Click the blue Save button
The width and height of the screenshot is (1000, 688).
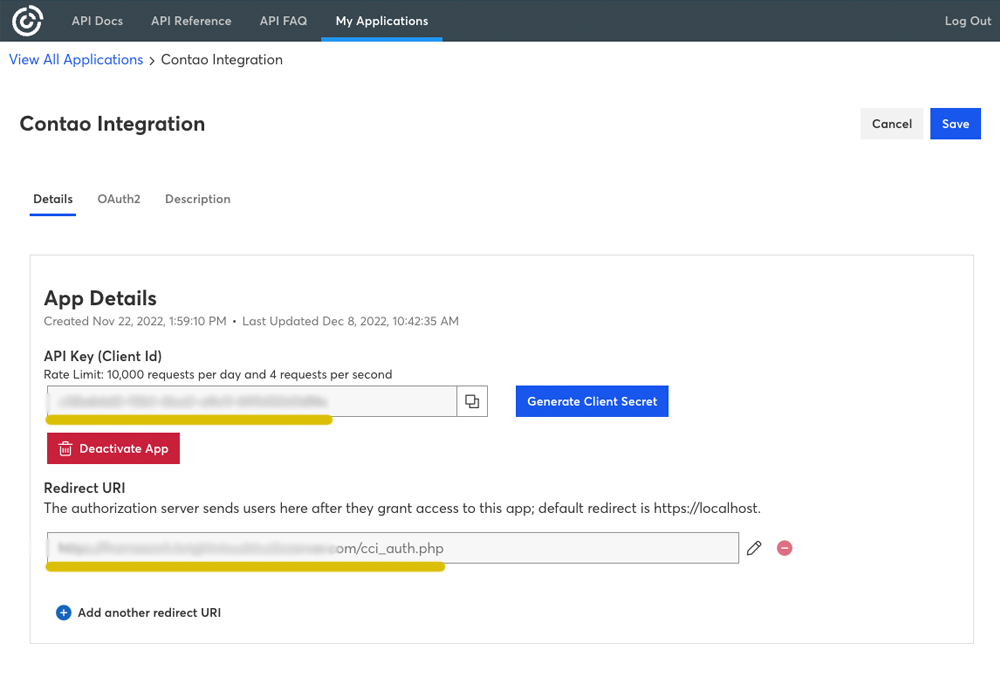[x=955, y=124]
